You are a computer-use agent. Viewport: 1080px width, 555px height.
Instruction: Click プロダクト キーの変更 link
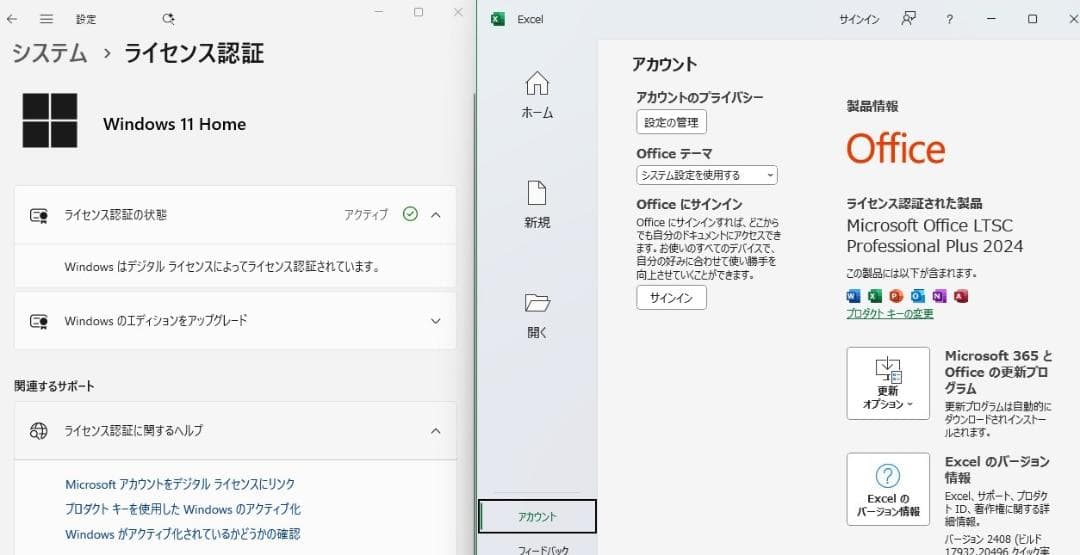click(890, 313)
